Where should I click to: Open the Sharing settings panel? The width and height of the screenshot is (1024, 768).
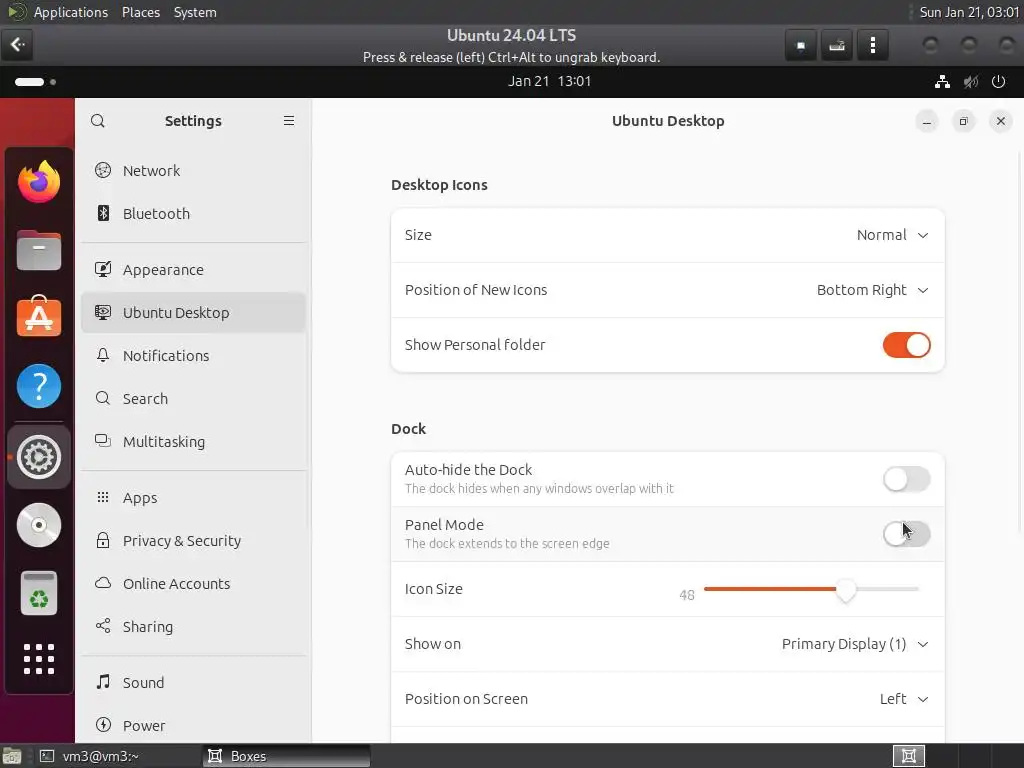[x=193, y=627]
